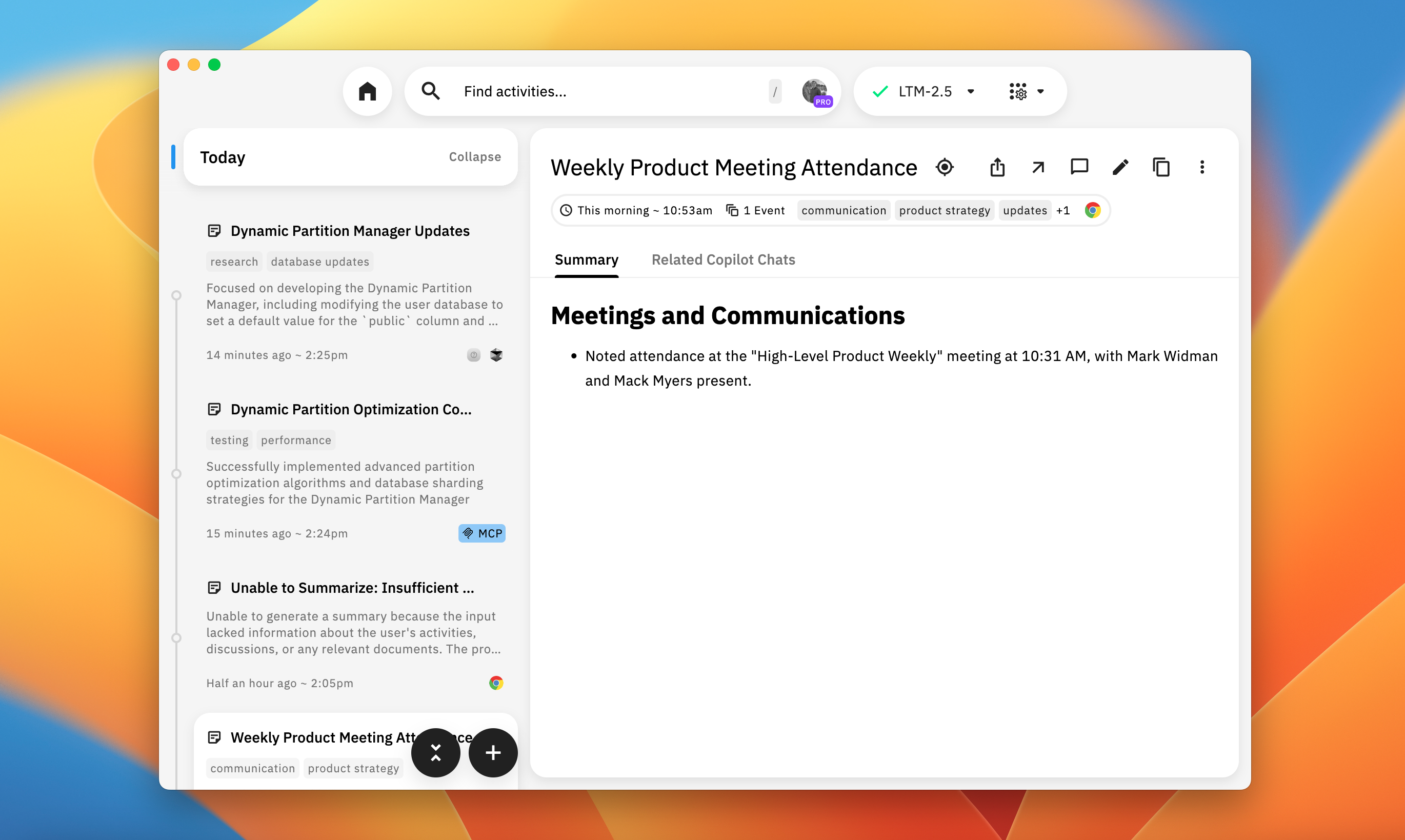This screenshot has width=1405, height=840.
Task: Open activity in new window arrow icon
Action: pos(1038,168)
